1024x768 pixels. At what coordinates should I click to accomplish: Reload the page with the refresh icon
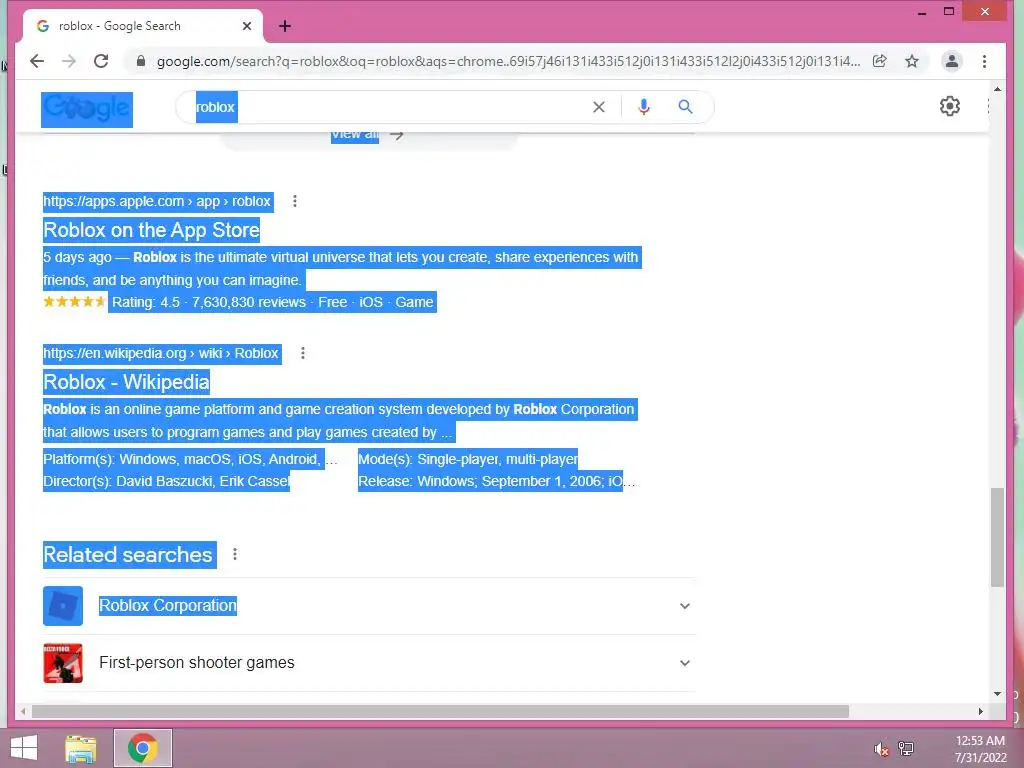coord(101,61)
